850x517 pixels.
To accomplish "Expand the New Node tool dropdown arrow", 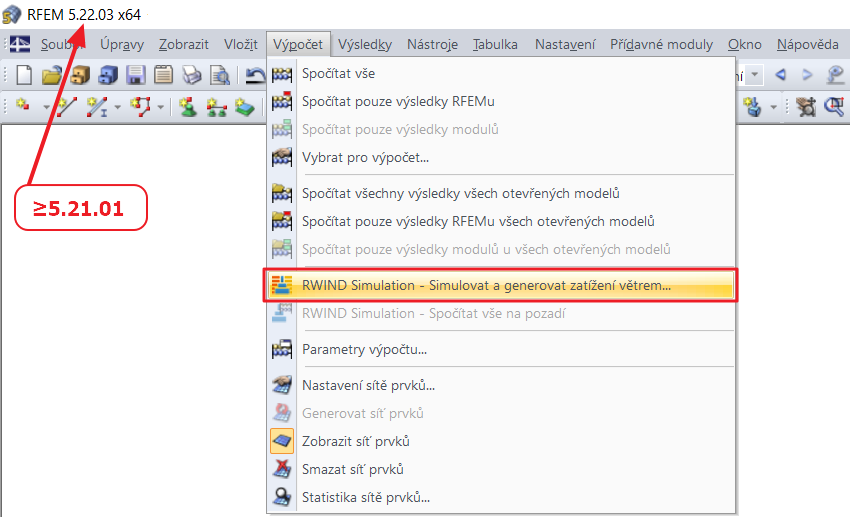I will pos(46,107).
